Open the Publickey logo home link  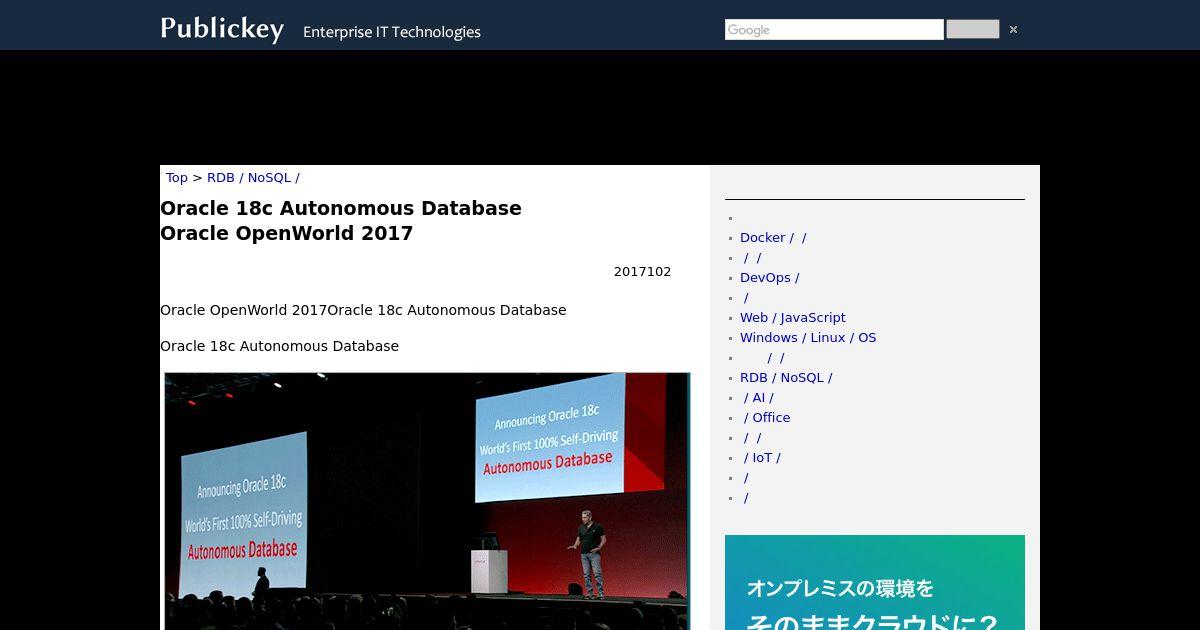click(x=222, y=28)
